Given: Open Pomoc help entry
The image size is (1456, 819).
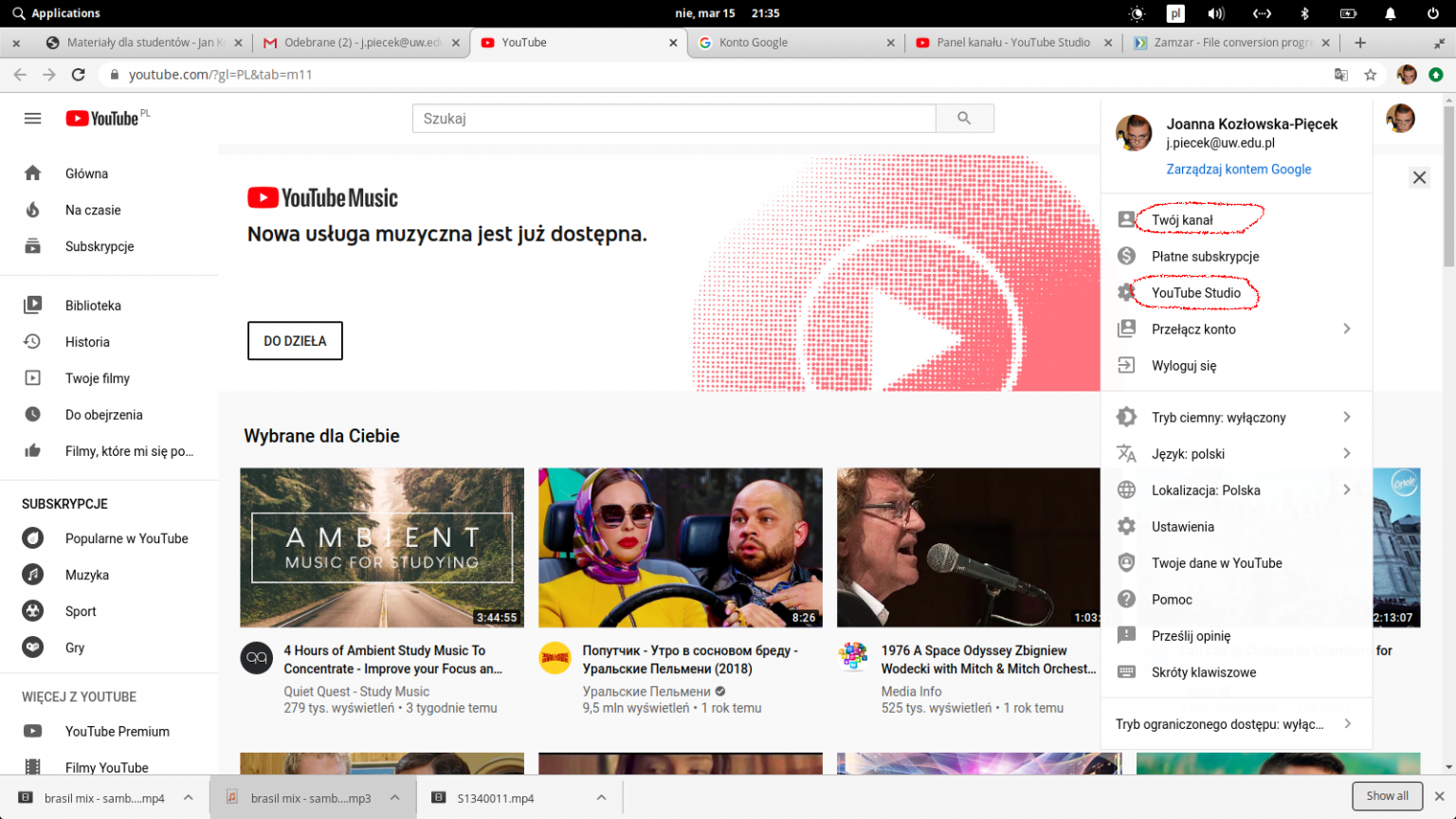Looking at the screenshot, I should coord(1237,599).
